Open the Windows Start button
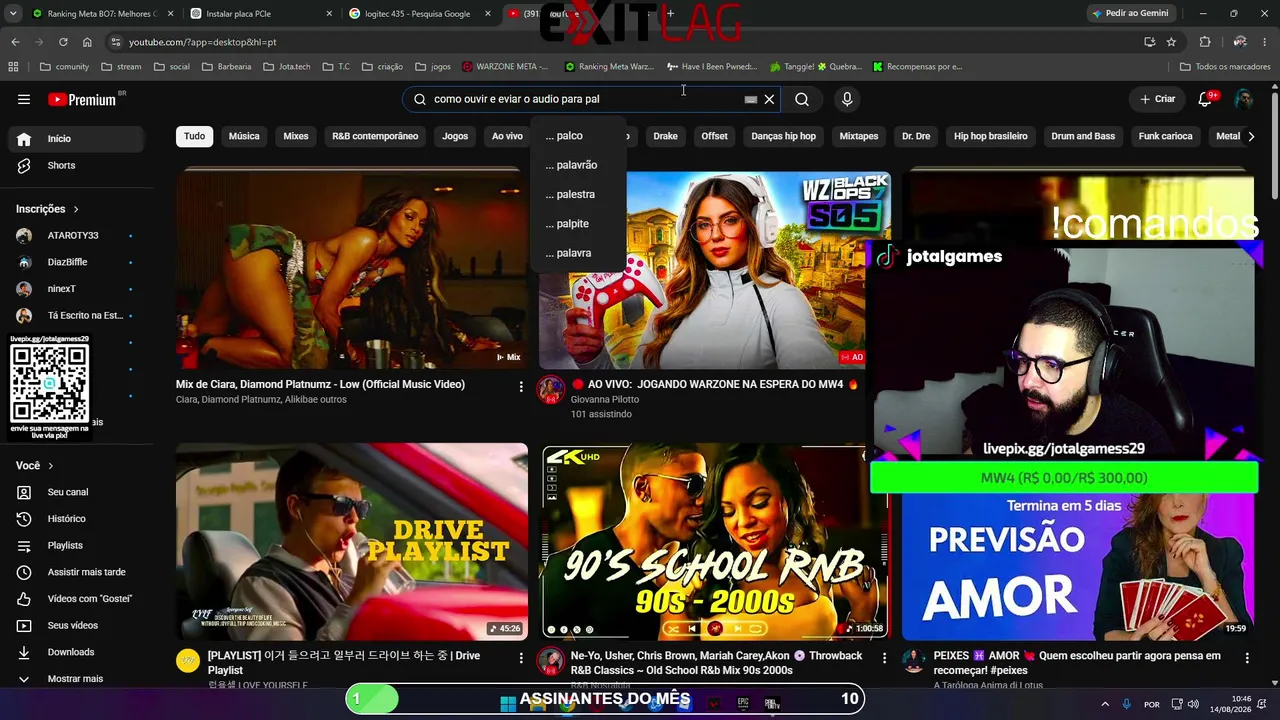Screen dimensions: 1280x720 508,703
